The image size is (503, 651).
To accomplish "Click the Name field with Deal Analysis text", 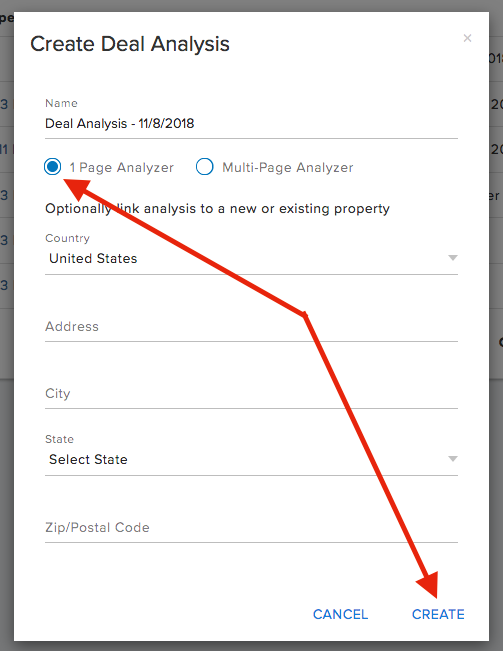I will (x=252, y=124).
